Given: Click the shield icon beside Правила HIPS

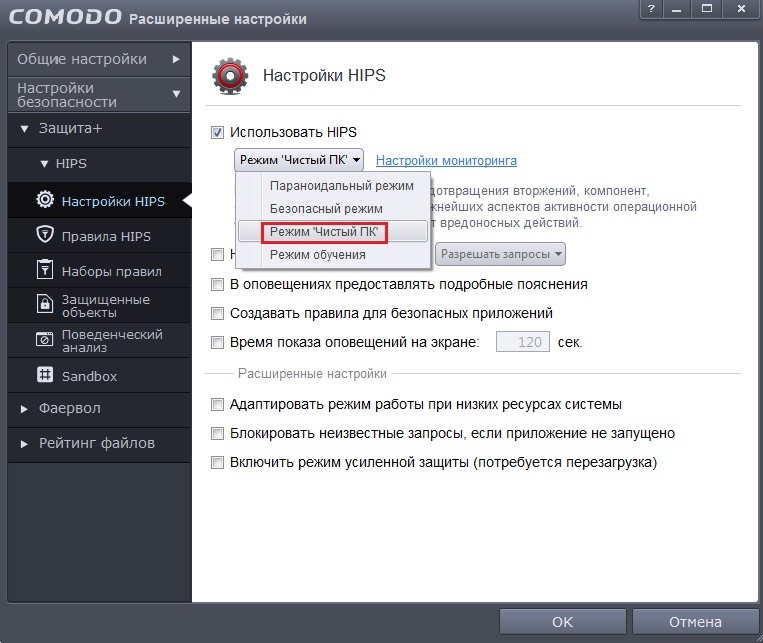Looking at the screenshot, I should pyautogui.click(x=45, y=235).
